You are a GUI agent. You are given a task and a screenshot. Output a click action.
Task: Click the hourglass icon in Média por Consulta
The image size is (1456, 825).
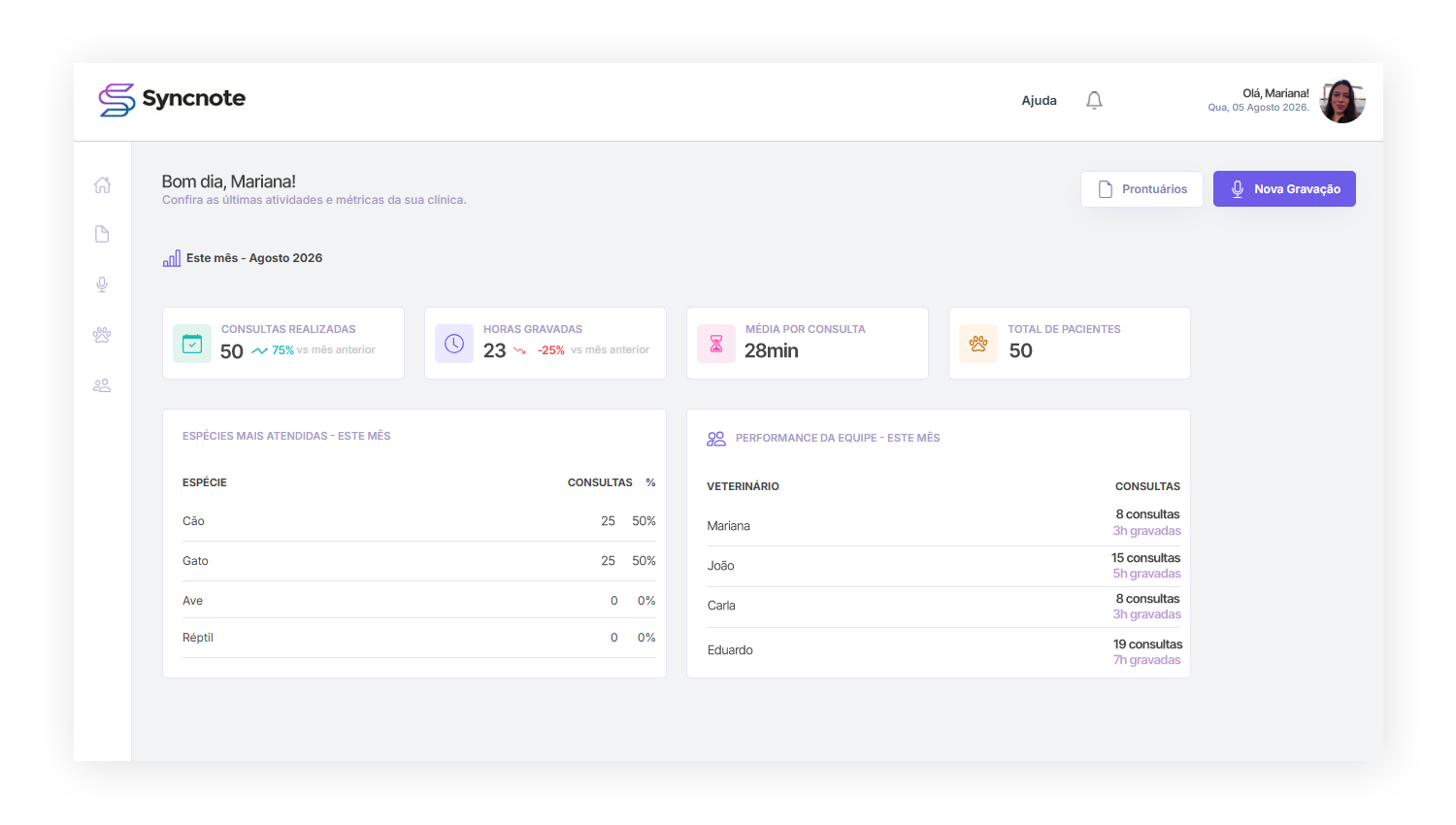pyautogui.click(x=716, y=344)
